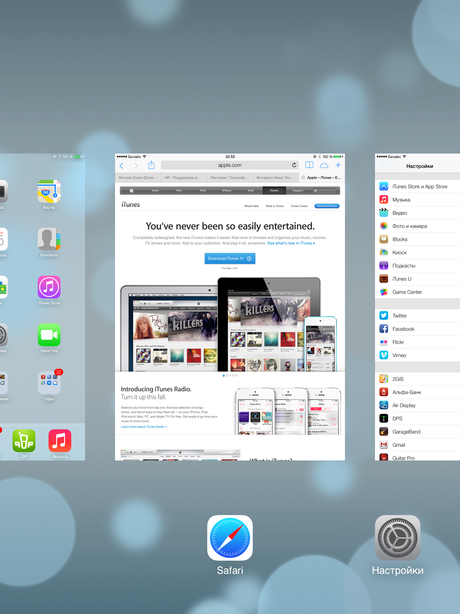
Task: Tap Contacts (Контакты) icon on home screen preview
Action: click(49, 239)
